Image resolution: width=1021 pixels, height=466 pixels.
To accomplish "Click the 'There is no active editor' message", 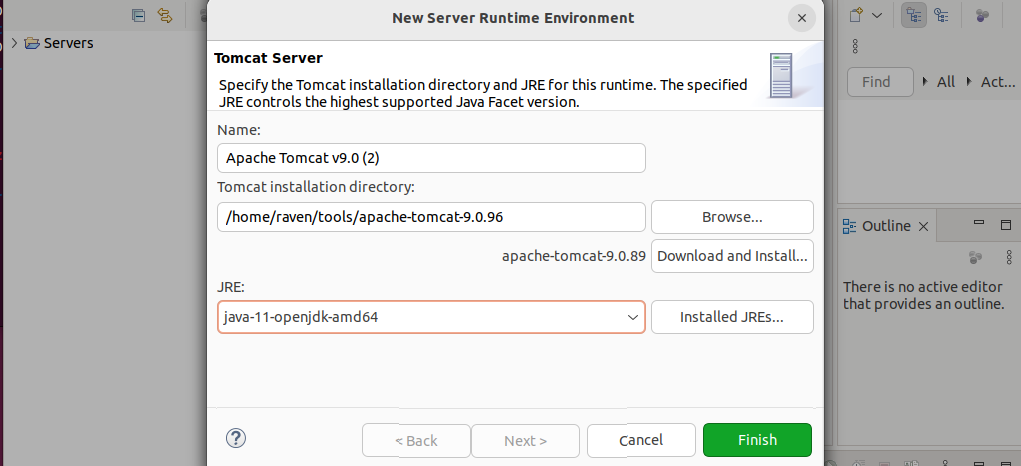I will click(923, 295).
